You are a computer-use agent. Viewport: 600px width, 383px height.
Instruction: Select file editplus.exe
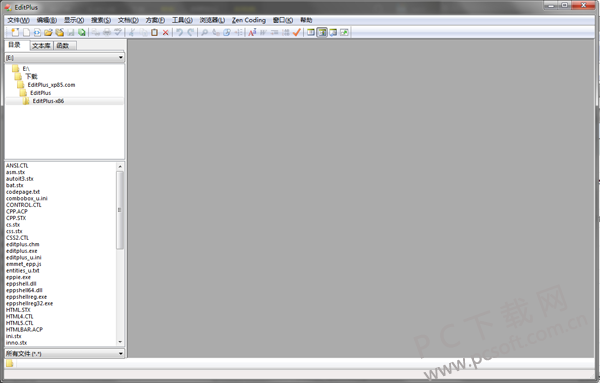point(22,251)
